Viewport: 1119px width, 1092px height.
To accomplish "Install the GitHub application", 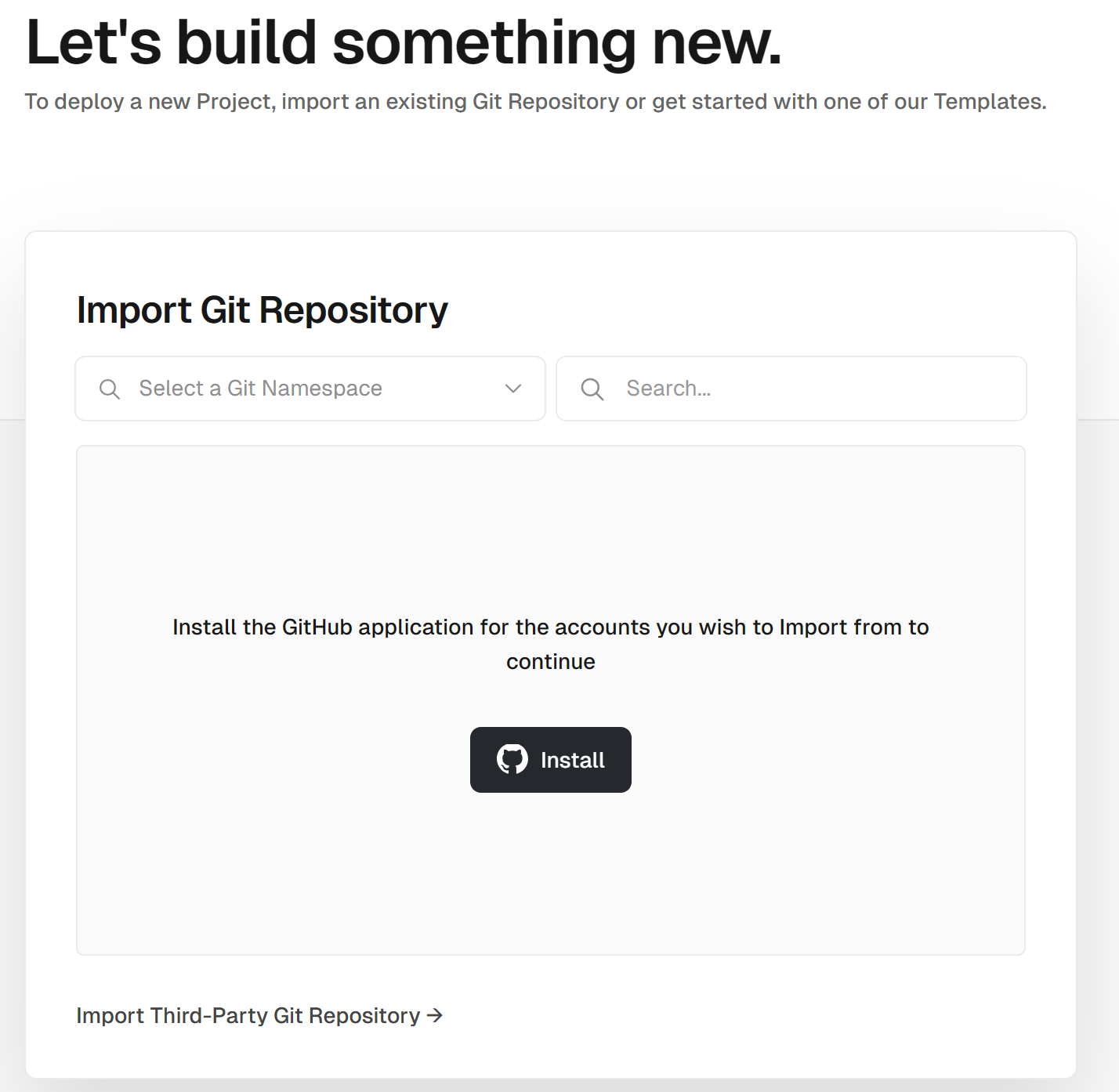I will coord(551,760).
